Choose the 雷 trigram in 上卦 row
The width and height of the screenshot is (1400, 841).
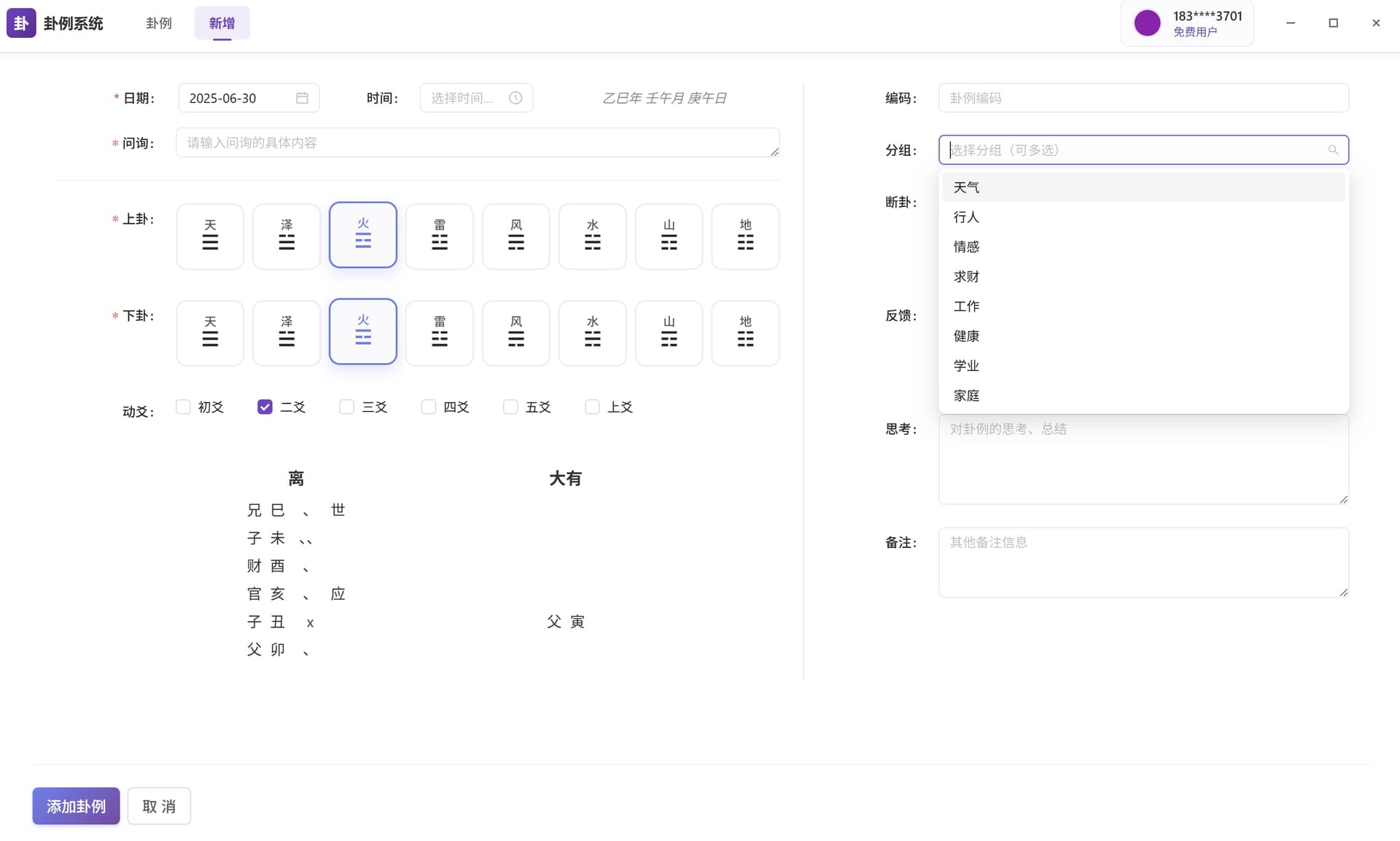[x=439, y=236]
